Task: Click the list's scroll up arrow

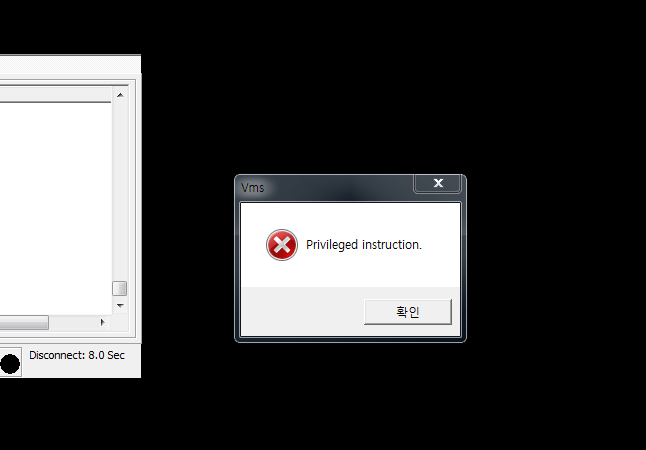Action: pyautogui.click(x=120, y=95)
